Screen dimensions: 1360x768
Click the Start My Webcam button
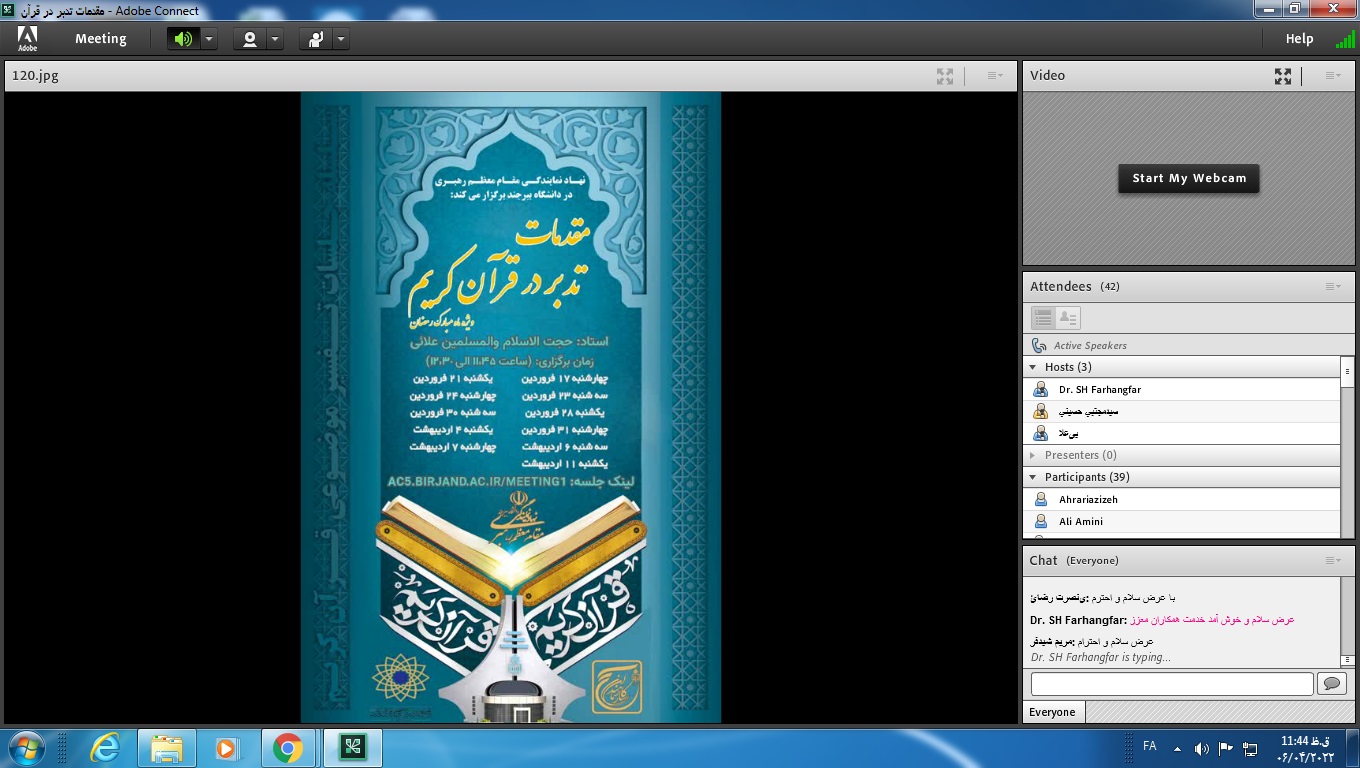1188,178
